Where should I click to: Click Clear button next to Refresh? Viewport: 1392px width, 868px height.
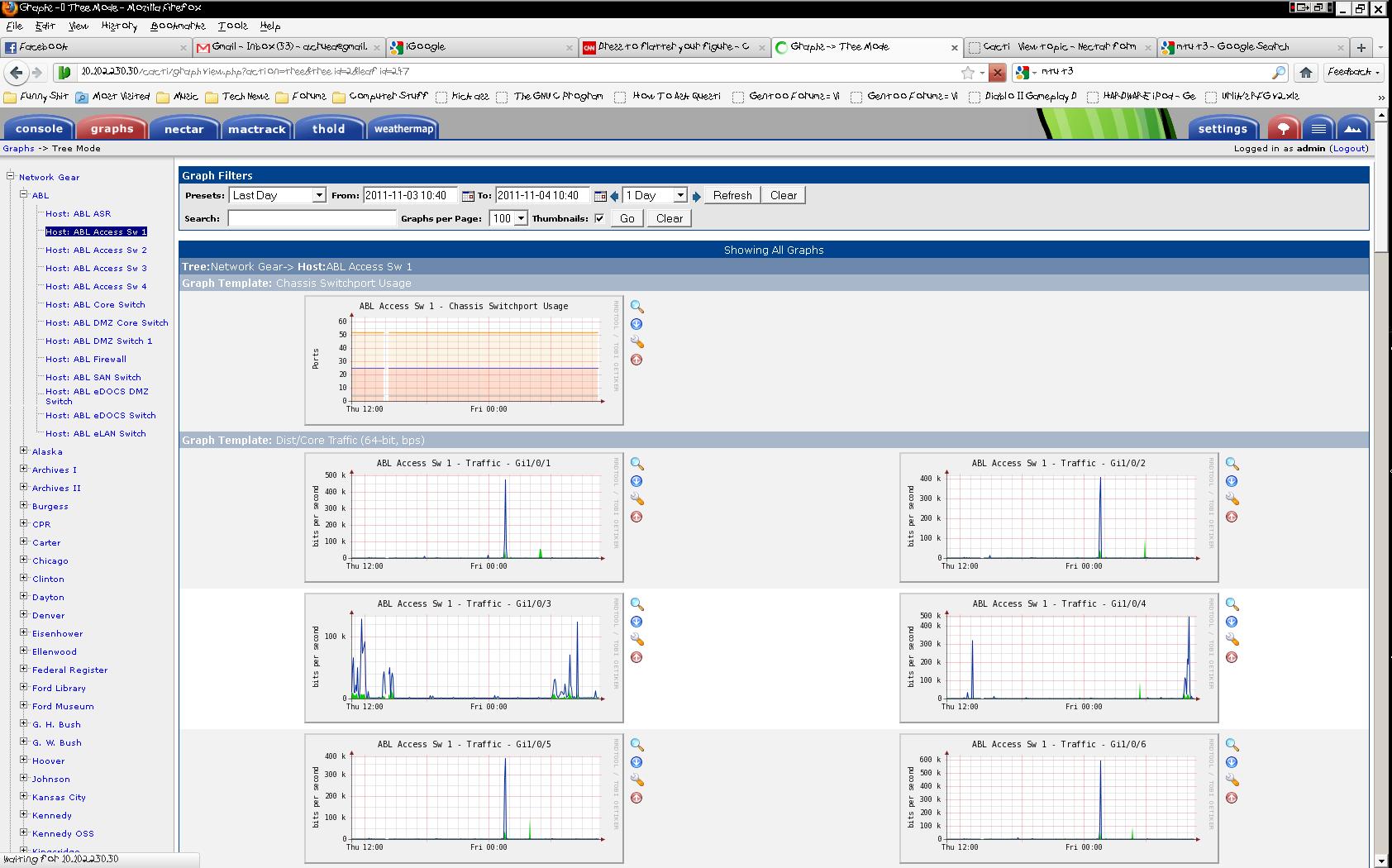coord(784,195)
